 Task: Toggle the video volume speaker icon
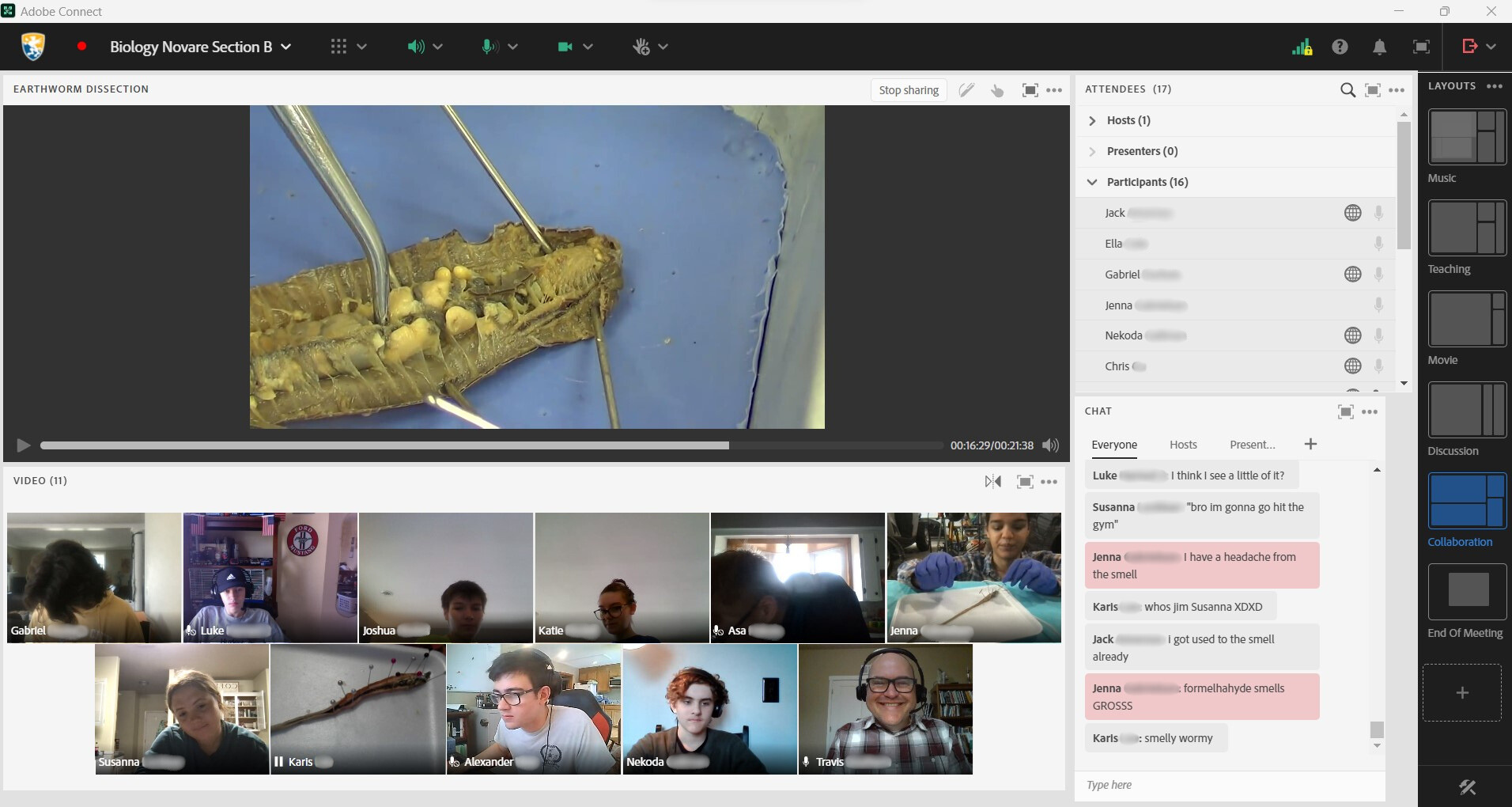[x=1050, y=445]
